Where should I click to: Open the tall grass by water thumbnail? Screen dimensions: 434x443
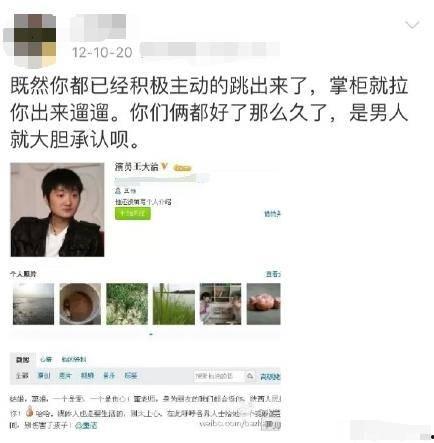(x=174, y=304)
